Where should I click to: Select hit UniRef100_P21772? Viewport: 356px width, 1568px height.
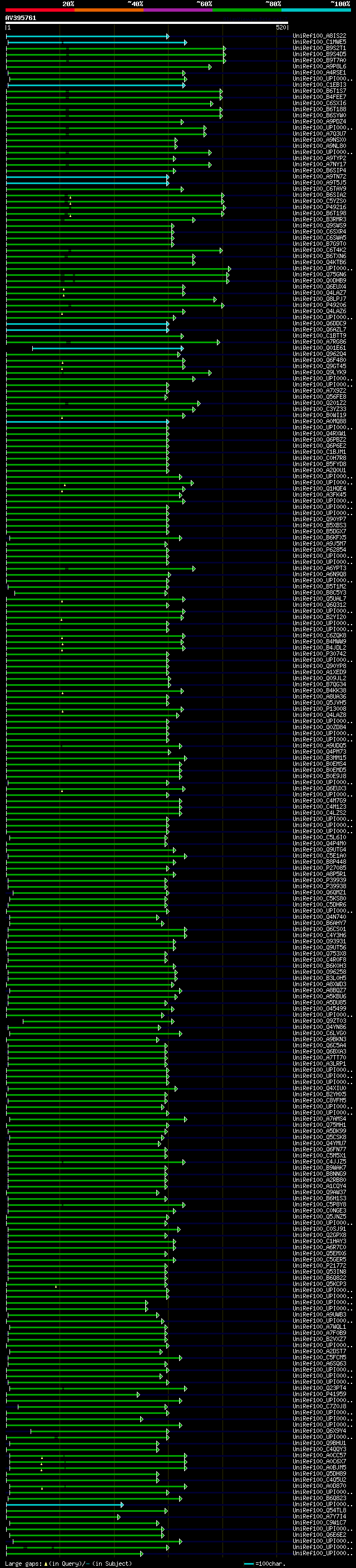click(x=319, y=1265)
